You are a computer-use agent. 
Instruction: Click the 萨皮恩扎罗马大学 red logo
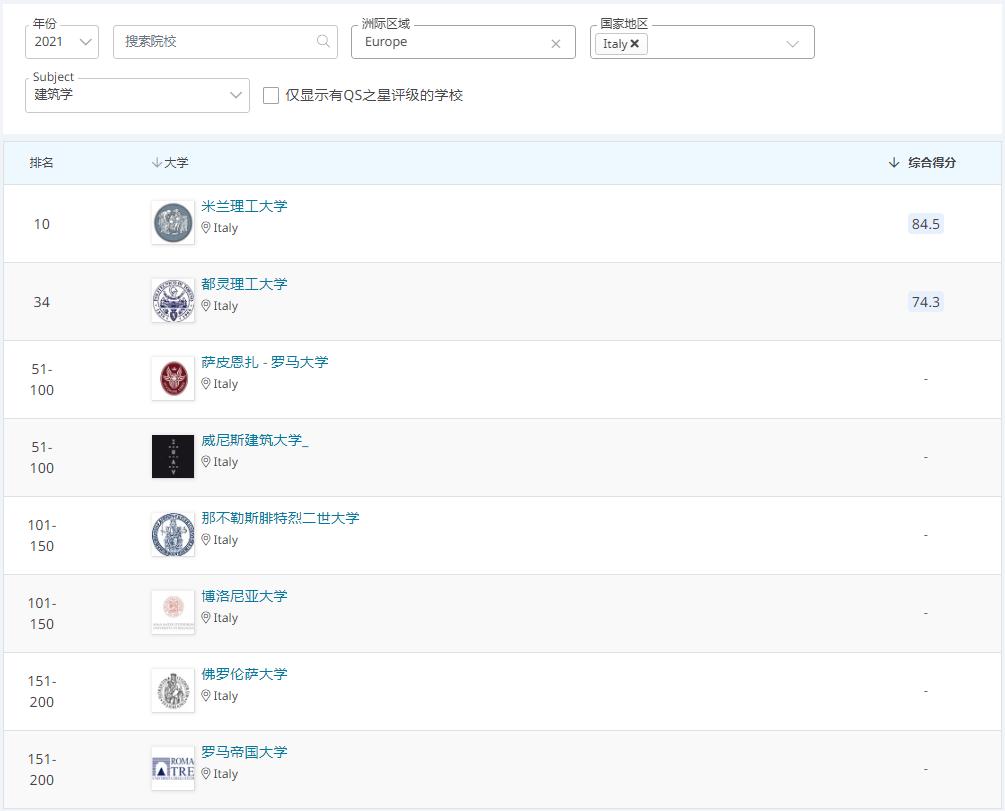click(x=173, y=378)
